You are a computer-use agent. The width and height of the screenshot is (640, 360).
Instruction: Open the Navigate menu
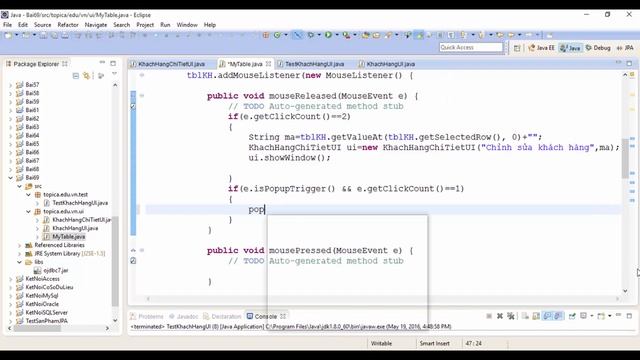96,25
